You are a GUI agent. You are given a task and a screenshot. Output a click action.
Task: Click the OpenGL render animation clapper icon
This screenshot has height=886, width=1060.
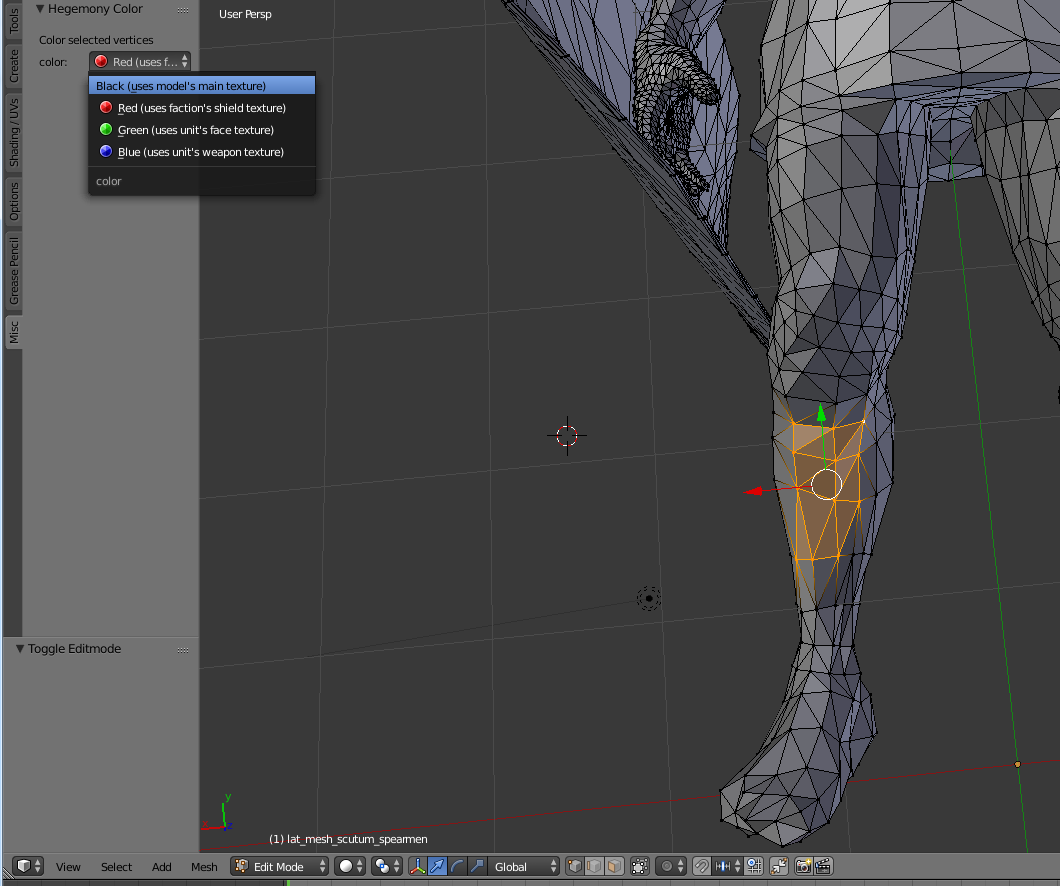pos(823,866)
